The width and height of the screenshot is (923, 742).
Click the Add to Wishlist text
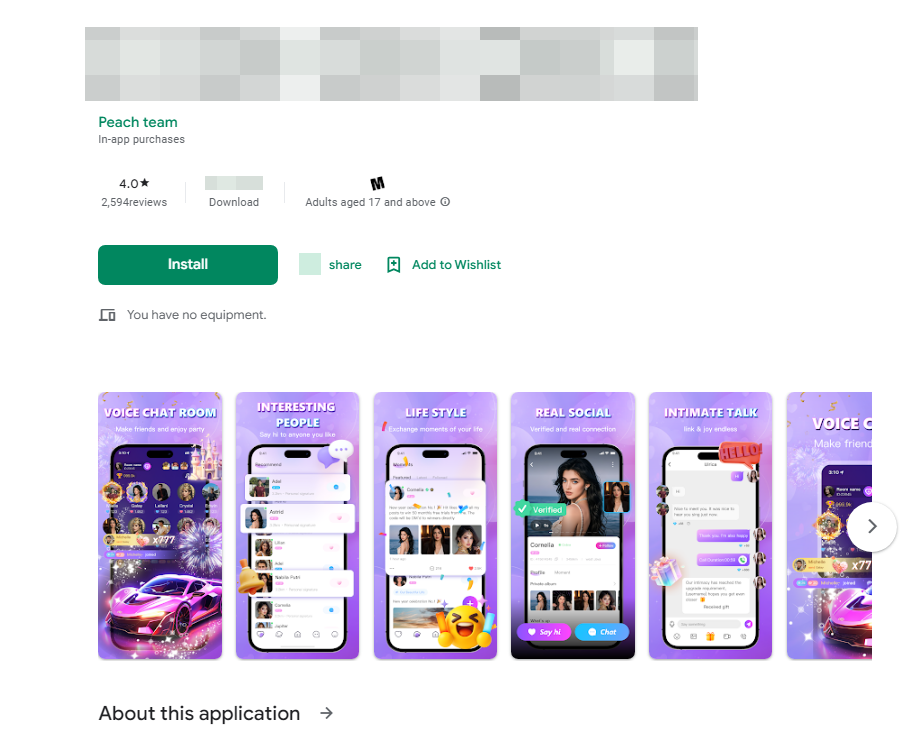coord(456,265)
